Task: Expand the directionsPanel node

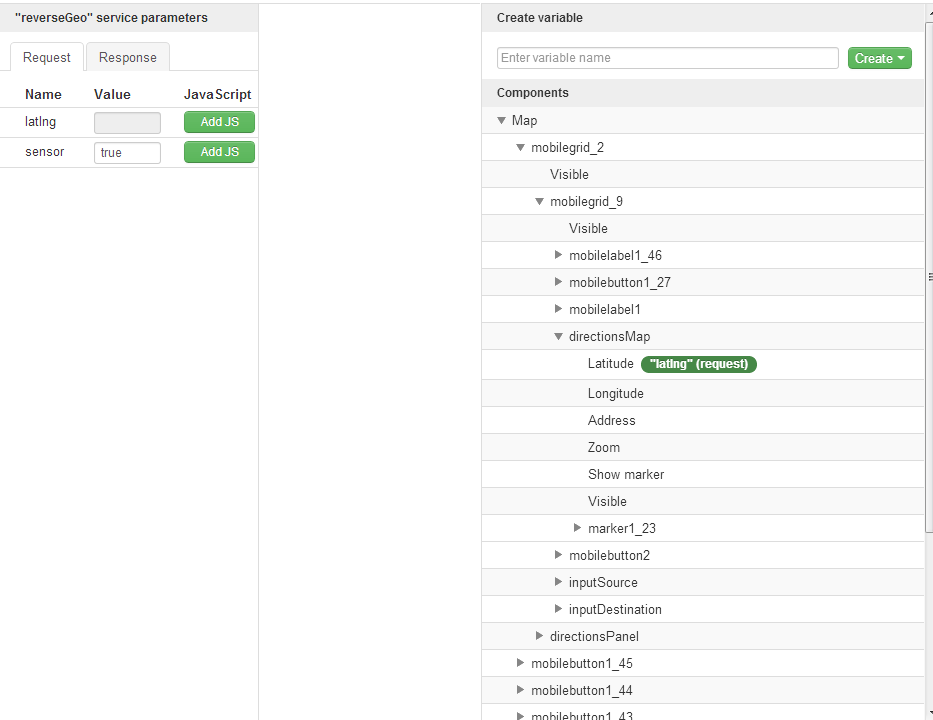Action: tap(539, 636)
